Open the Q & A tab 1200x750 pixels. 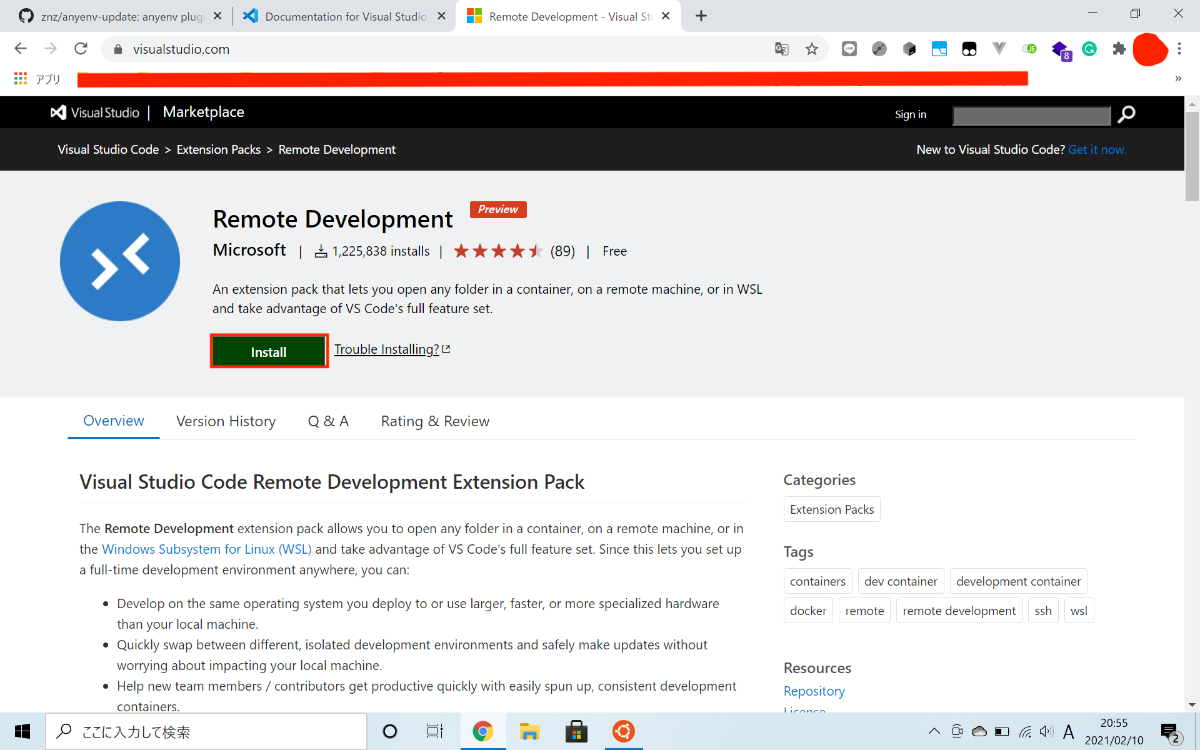point(328,421)
